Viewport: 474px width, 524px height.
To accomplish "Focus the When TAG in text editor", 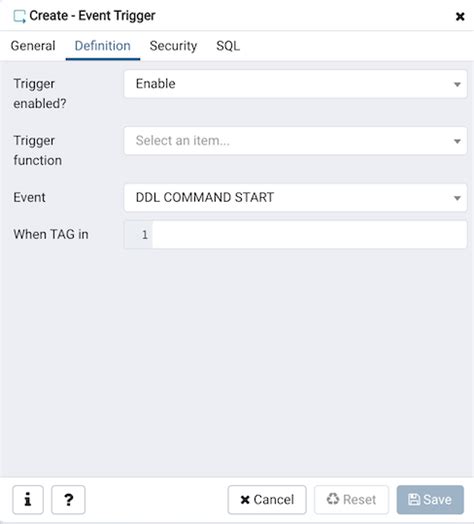I will (x=309, y=235).
